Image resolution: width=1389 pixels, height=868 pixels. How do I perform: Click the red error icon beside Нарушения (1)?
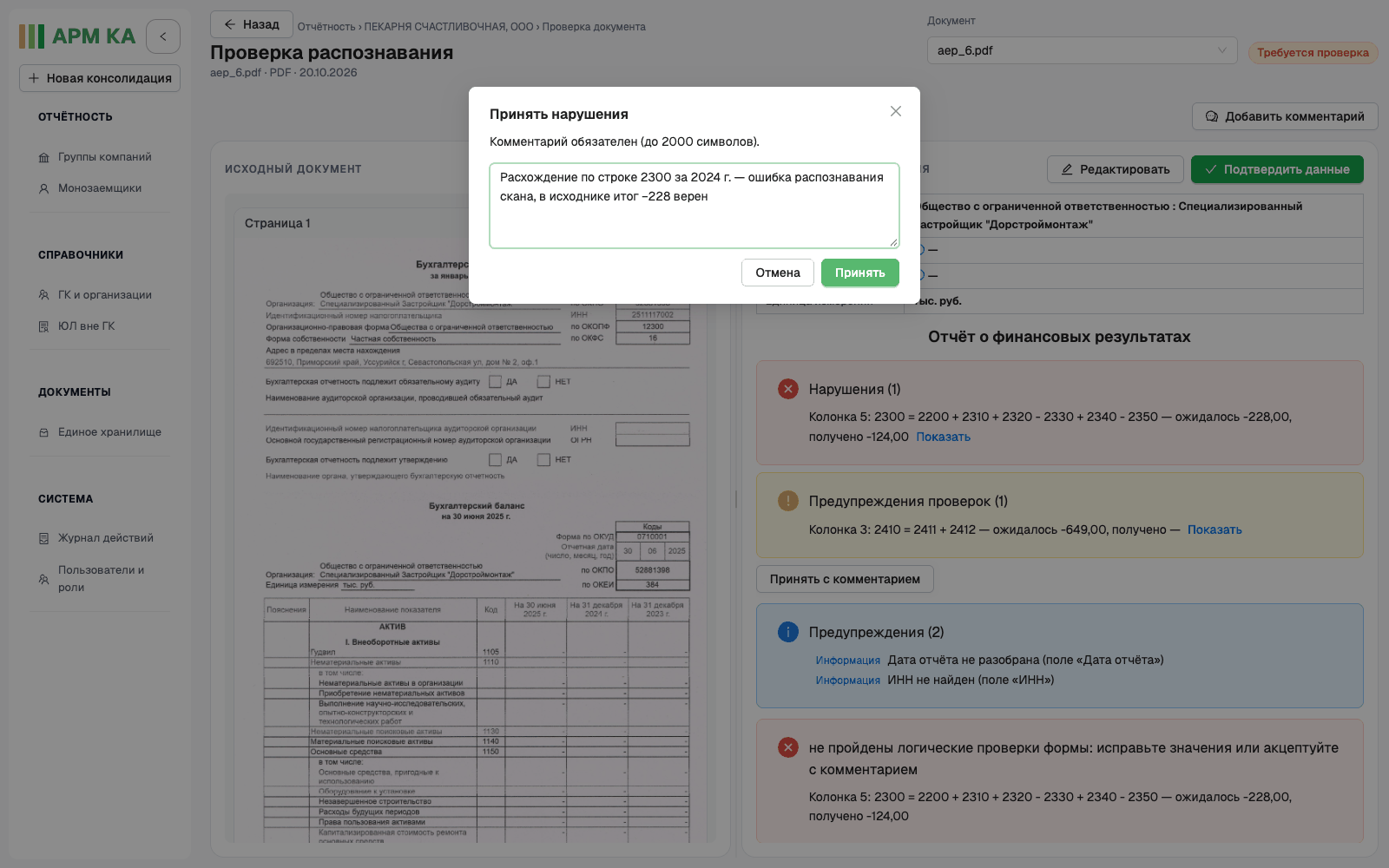point(788,389)
